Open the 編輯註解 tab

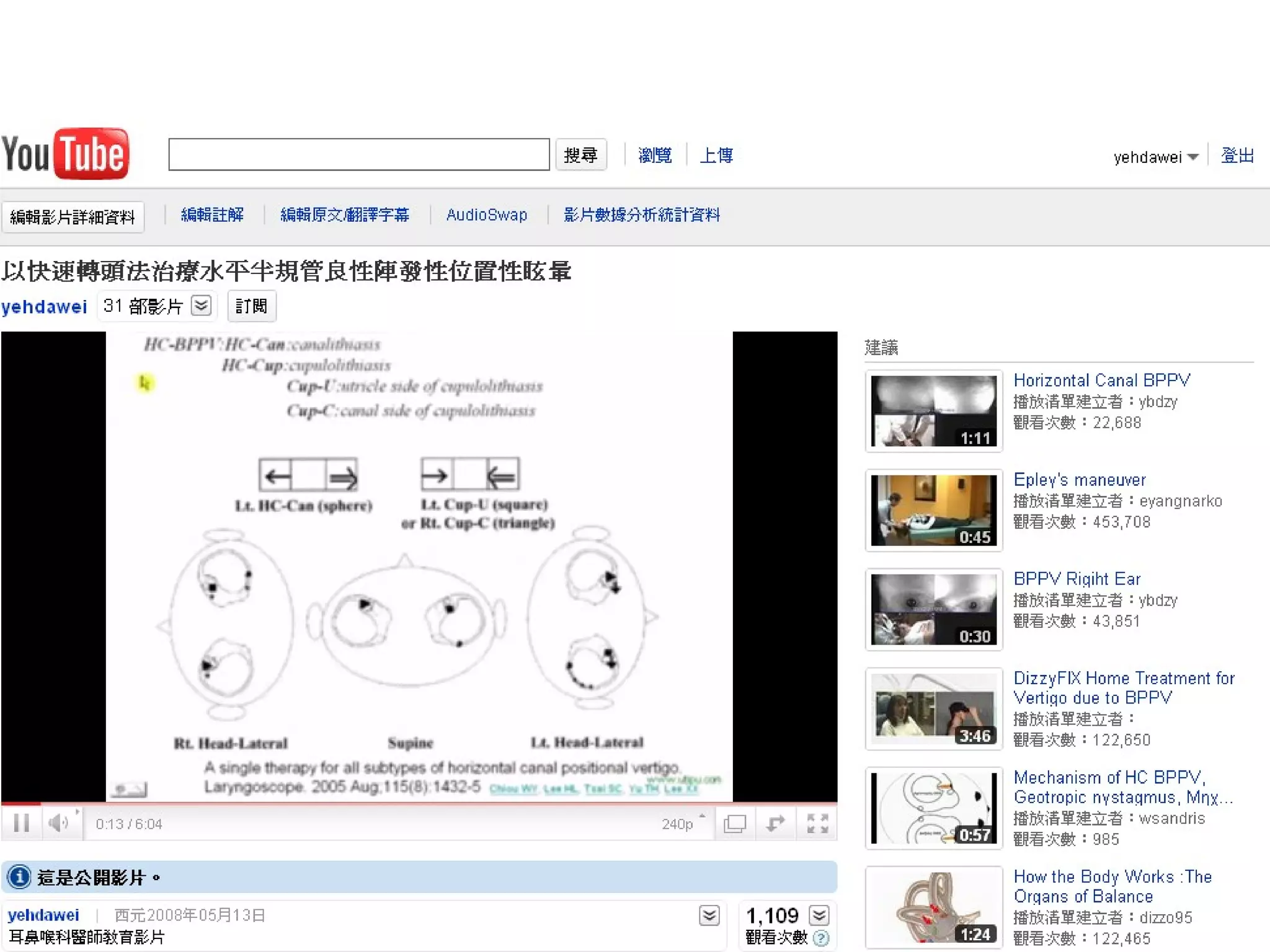[212, 215]
